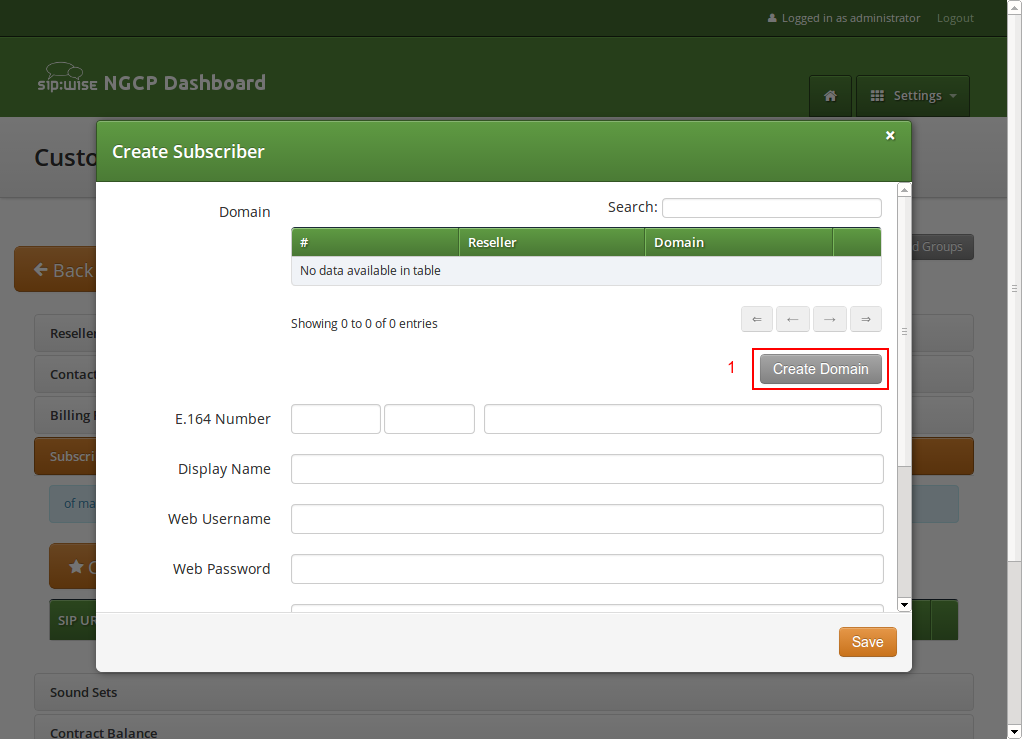Viewport: 1022px width, 739px height.
Task: Go to previous page using left arrow icon
Action: [793, 318]
